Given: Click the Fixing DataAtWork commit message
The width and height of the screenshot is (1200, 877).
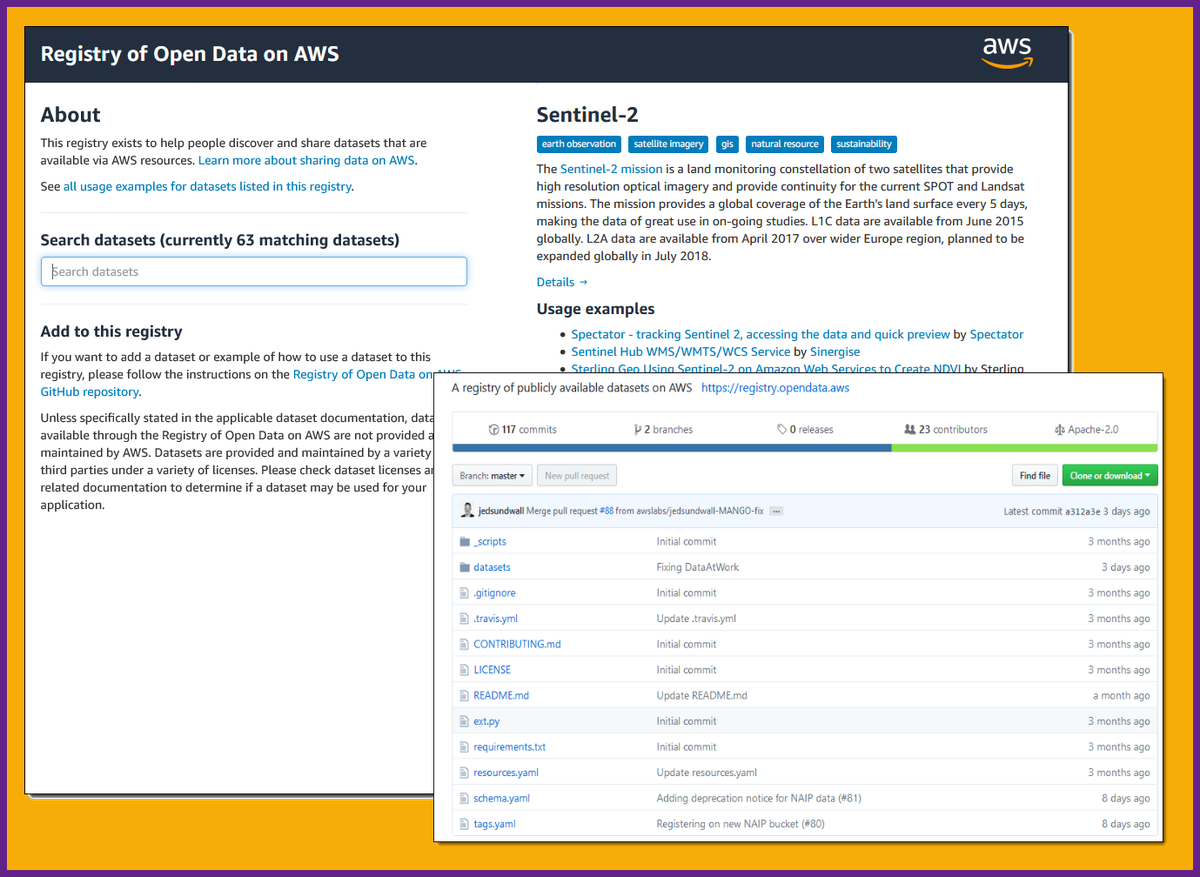Looking at the screenshot, I should point(698,567).
